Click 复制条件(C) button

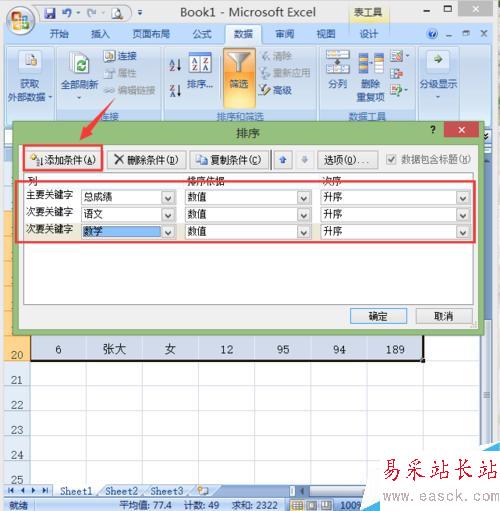(229, 160)
